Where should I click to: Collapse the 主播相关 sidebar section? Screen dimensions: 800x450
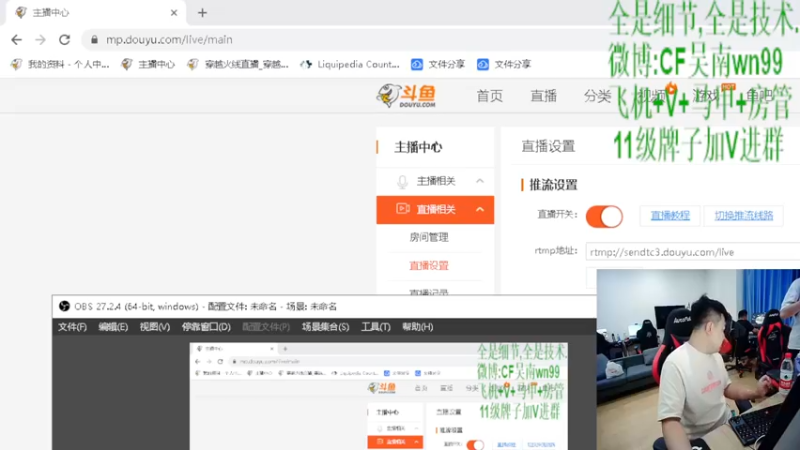480,181
